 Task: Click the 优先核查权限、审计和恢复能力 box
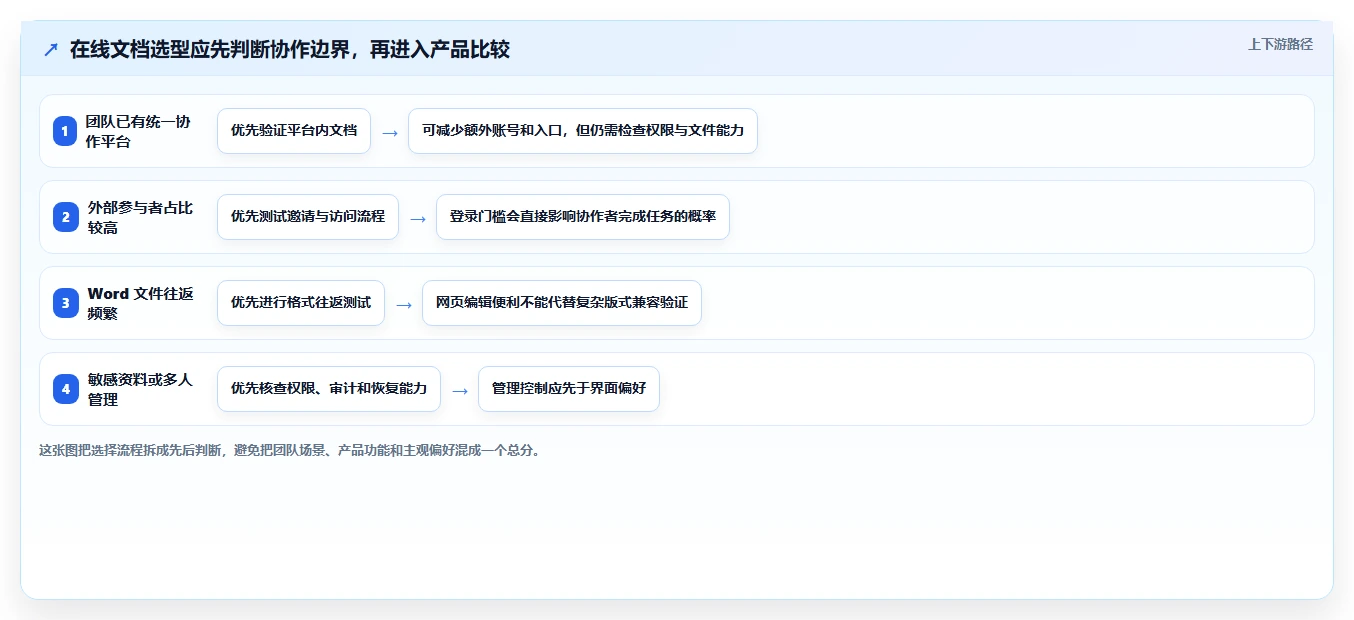[329, 389]
